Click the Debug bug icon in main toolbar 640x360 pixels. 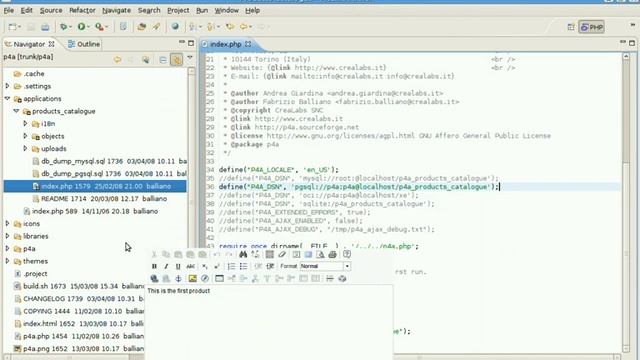63,27
